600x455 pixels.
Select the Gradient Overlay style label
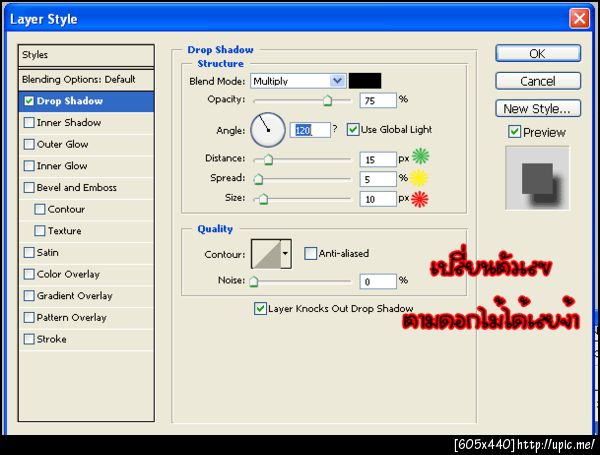[75, 296]
